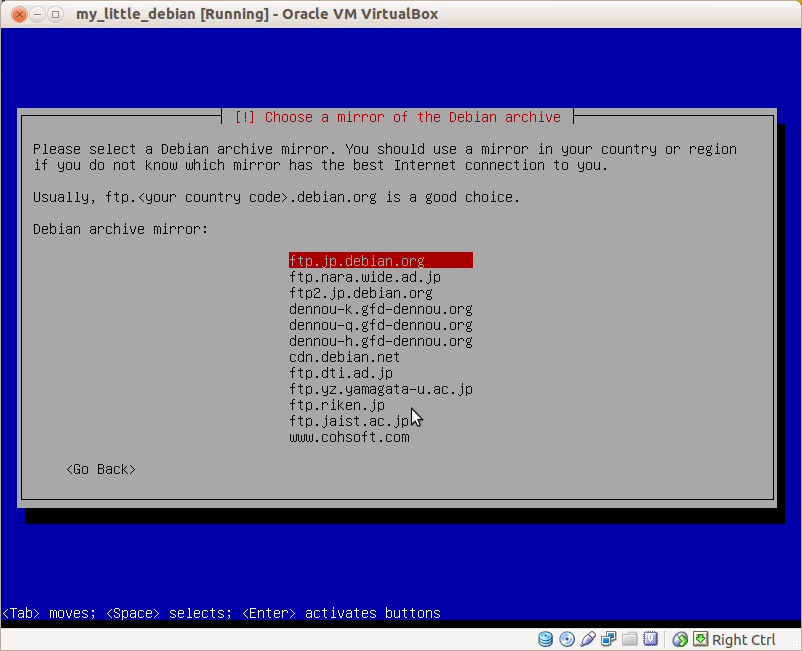The image size is (802, 651).
Task: Click the Tab/Space/Enter help line at bottom
Action: tap(221, 613)
